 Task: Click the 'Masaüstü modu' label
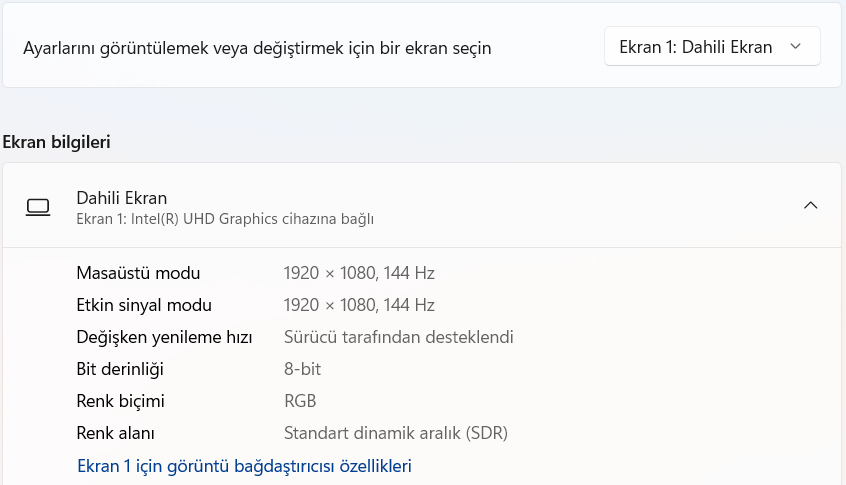coord(138,273)
